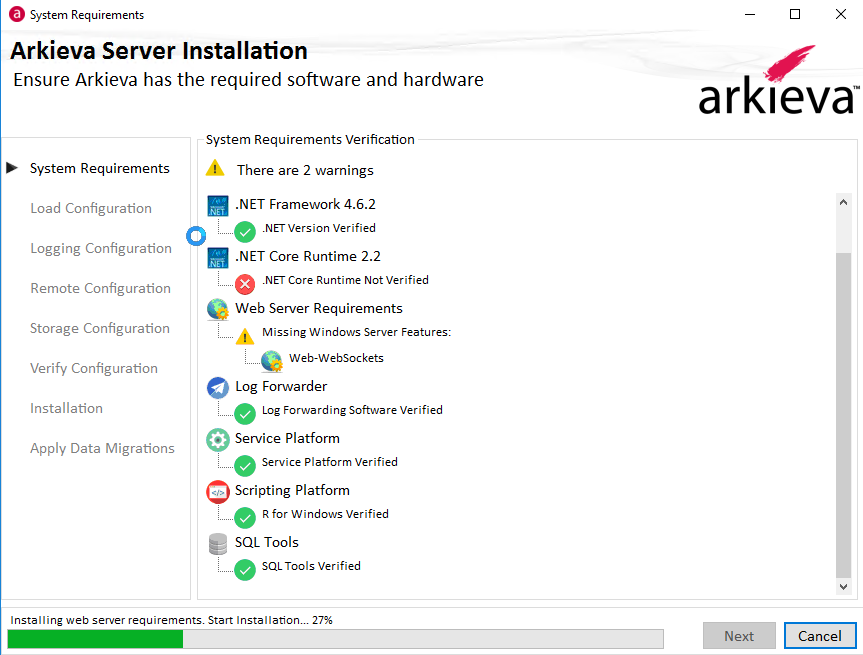This screenshot has width=863, height=655.
Task: Minimize the System Requirements window
Action: (x=750, y=14)
